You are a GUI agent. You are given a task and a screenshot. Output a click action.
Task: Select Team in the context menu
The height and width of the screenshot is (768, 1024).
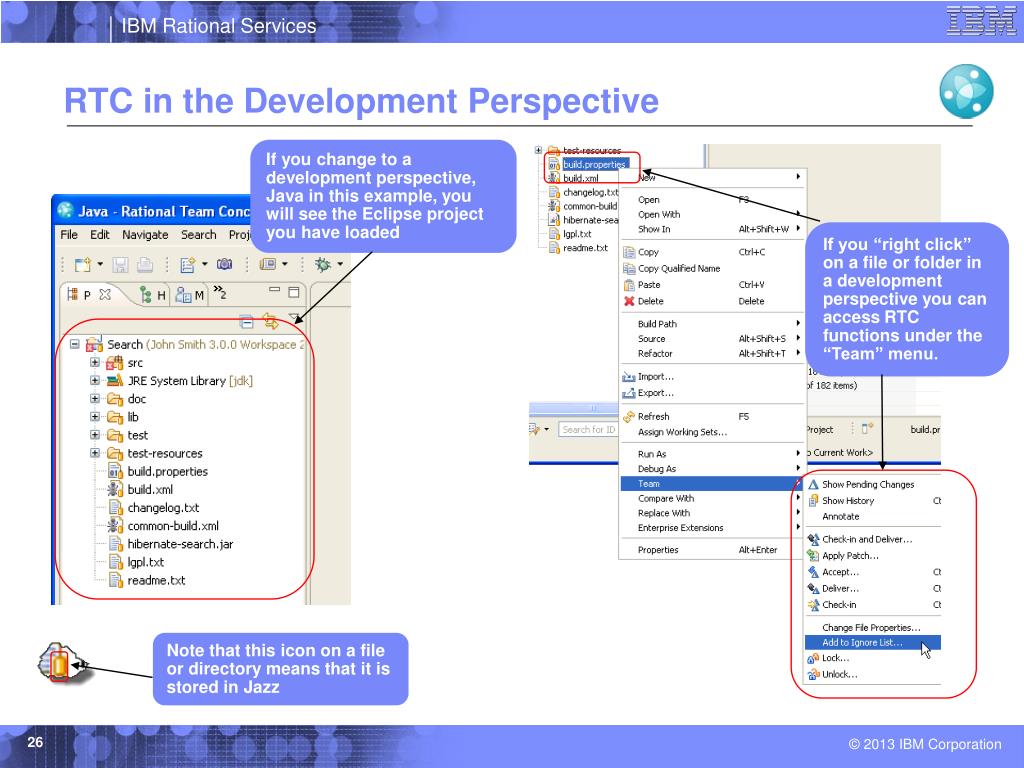coord(711,484)
